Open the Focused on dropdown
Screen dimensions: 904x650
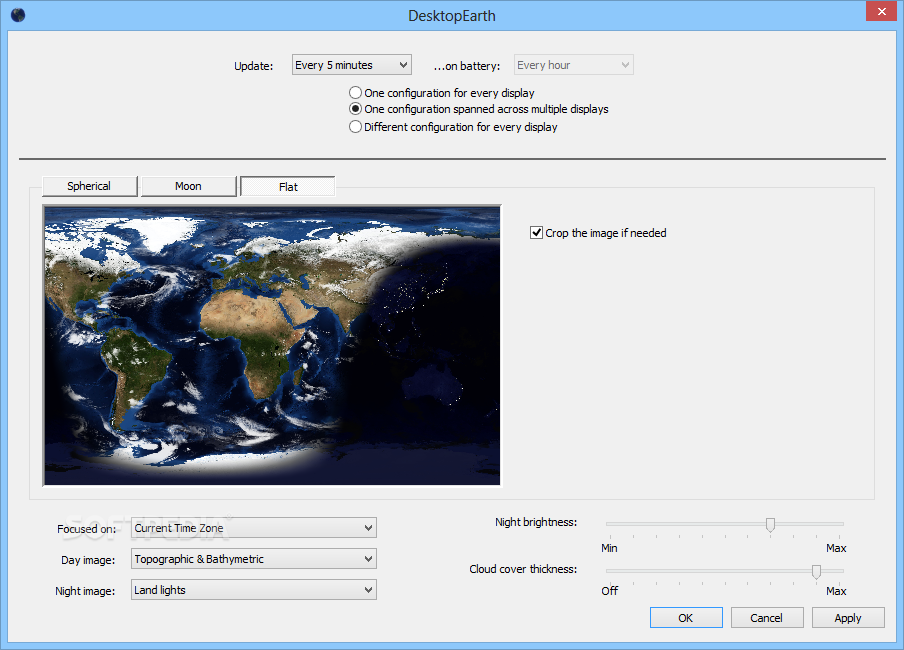pos(254,528)
